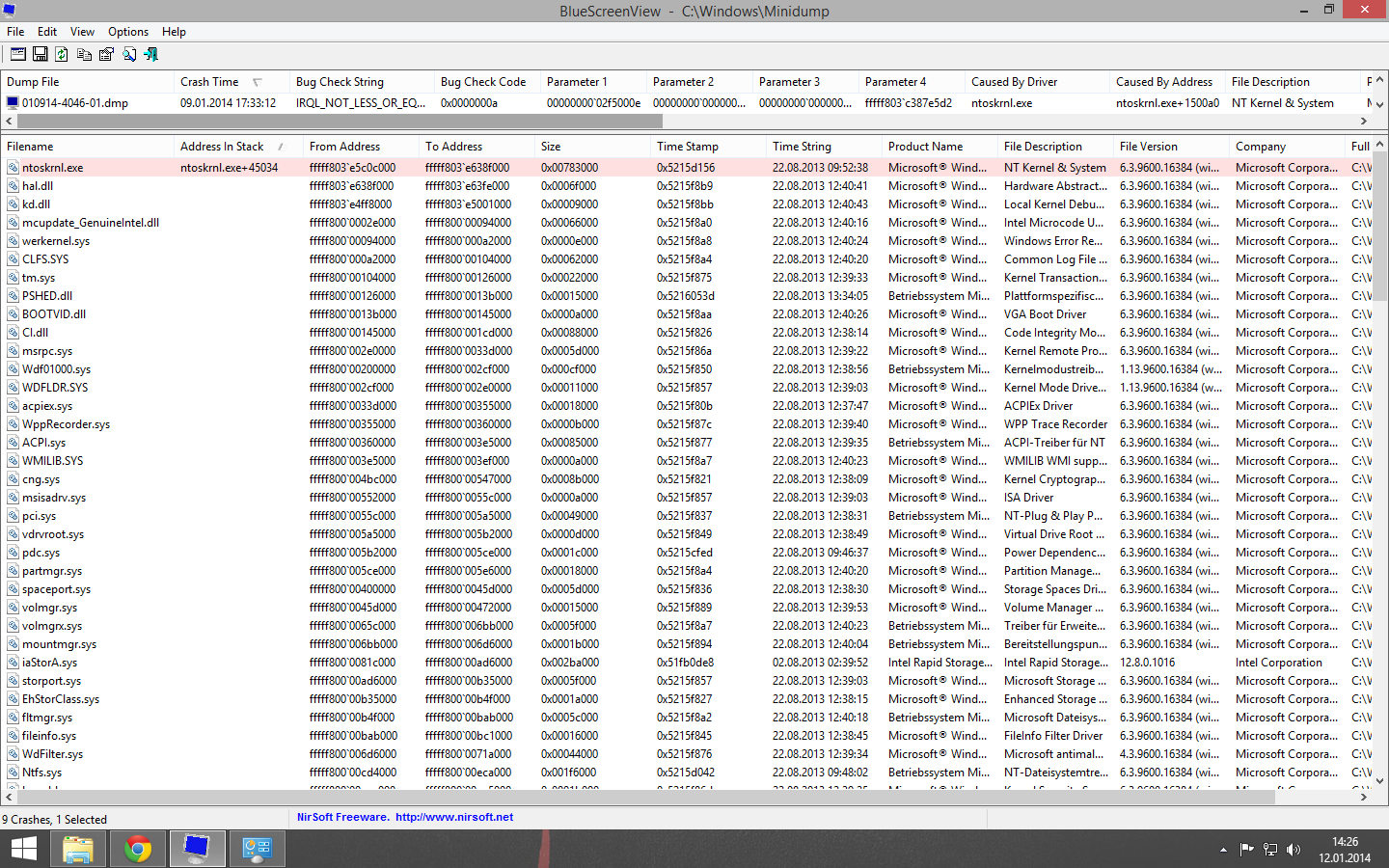Click the upper pane horizontal scrollbar thumb
The height and width of the screenshot is (868, 1389).
point(340,122)
